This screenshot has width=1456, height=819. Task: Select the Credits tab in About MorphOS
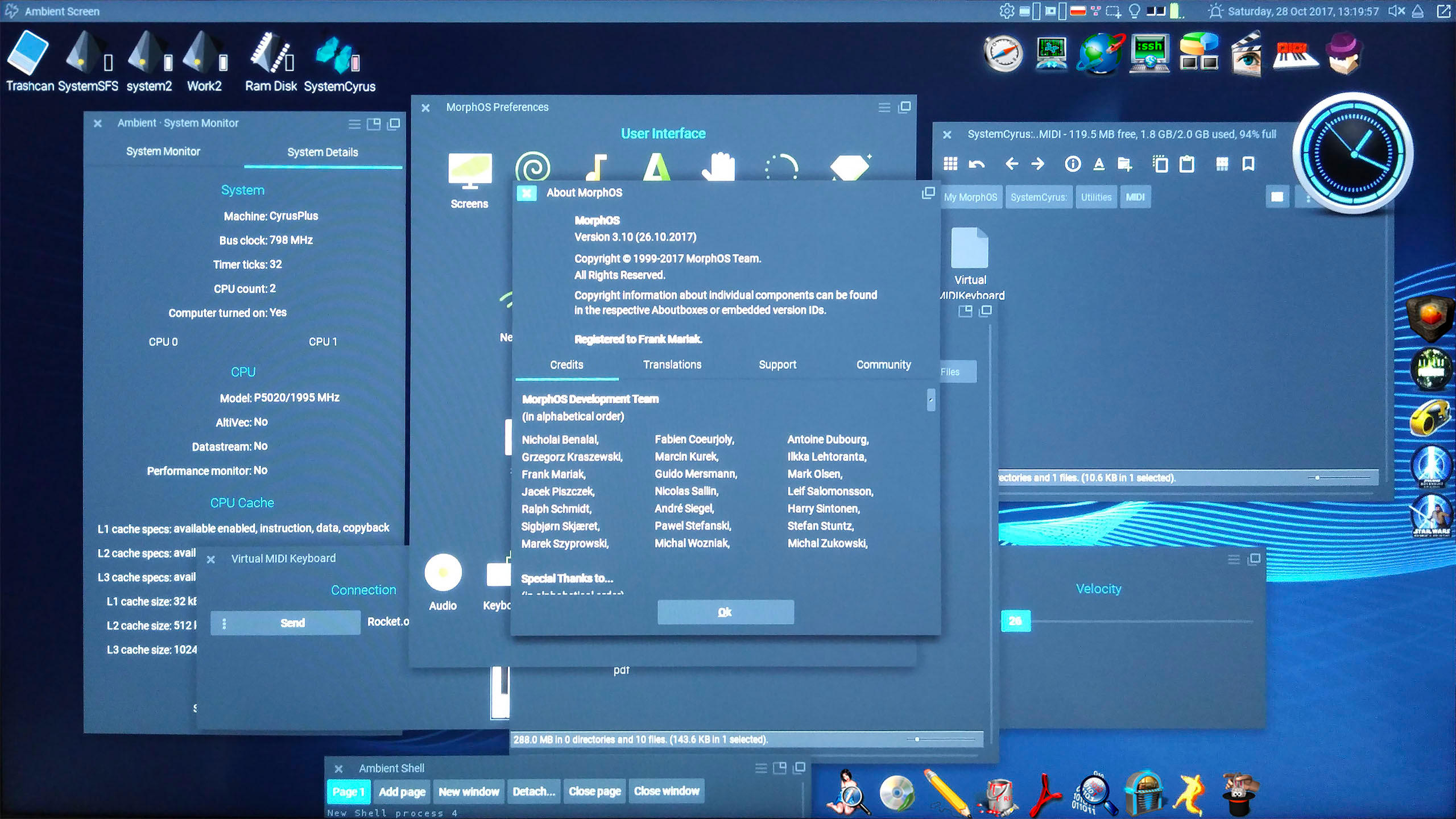566,365
